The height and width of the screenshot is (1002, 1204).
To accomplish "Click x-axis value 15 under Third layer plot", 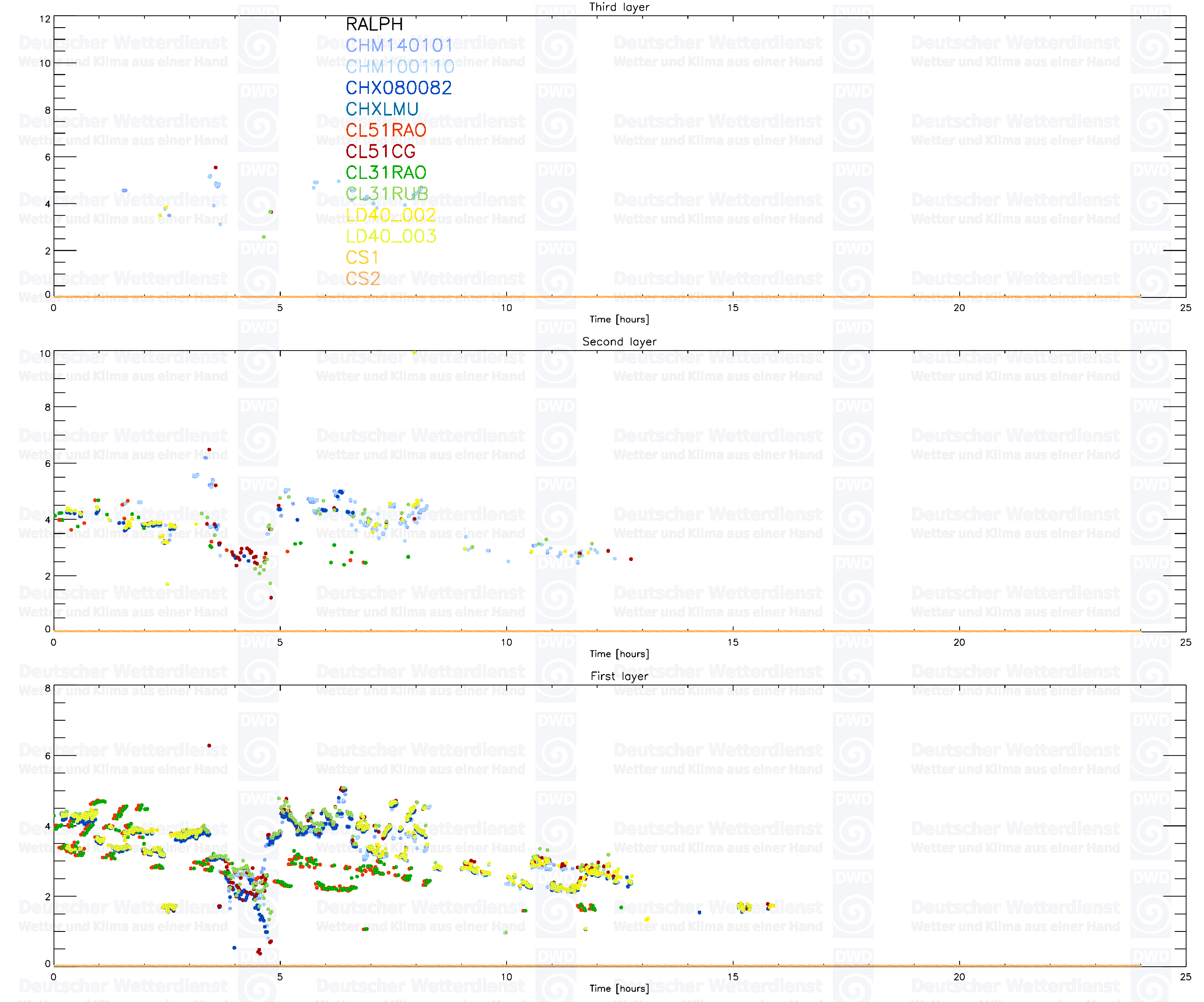I will pyautogui.click(x=733, y=308).
